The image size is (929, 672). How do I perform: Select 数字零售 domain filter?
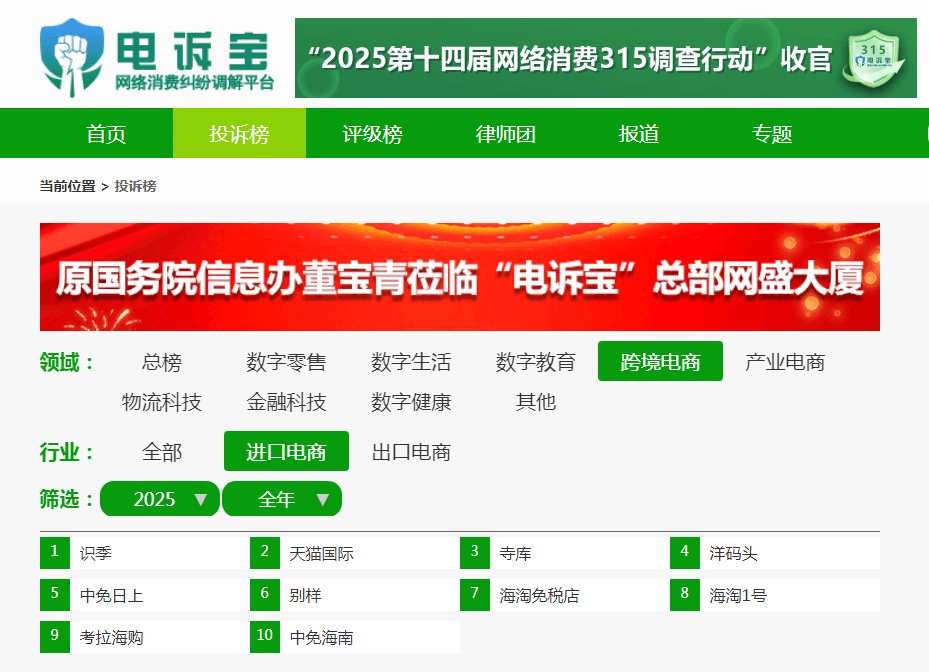286,362
